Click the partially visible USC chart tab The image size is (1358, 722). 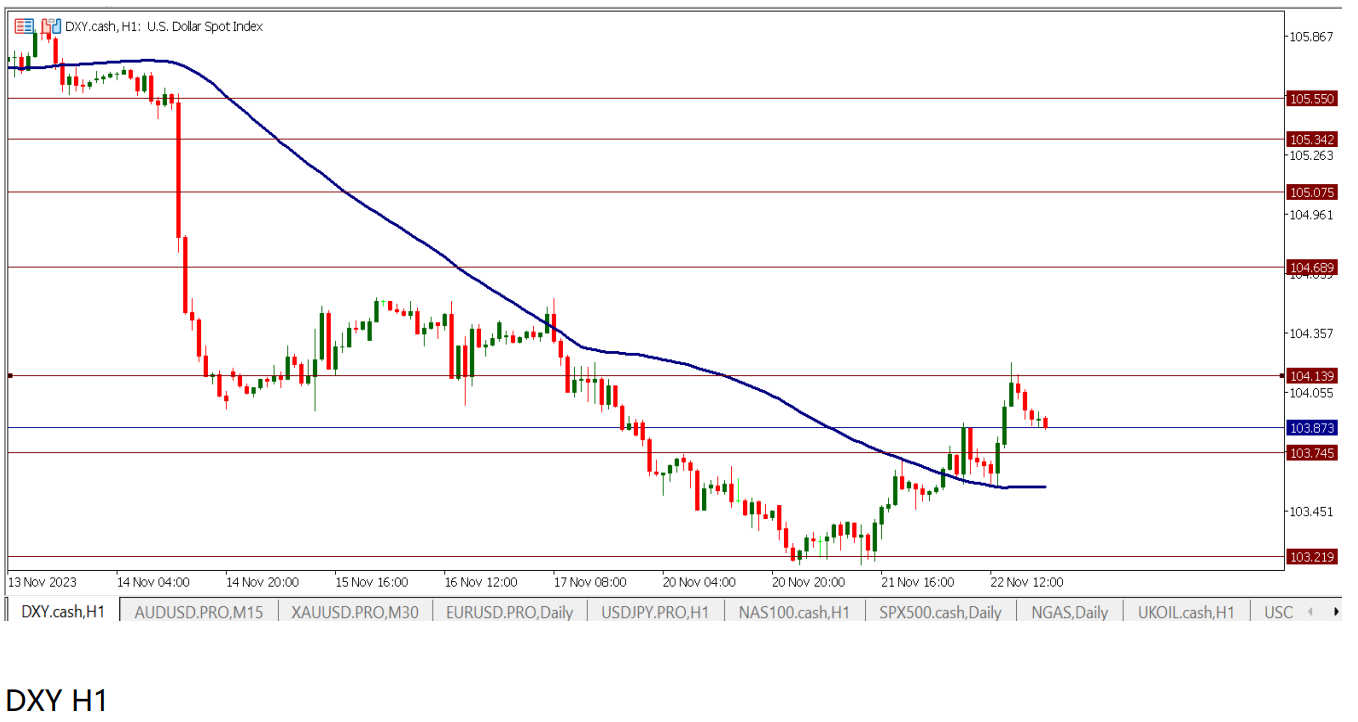pyautogui.click(x=1278, y=612)
